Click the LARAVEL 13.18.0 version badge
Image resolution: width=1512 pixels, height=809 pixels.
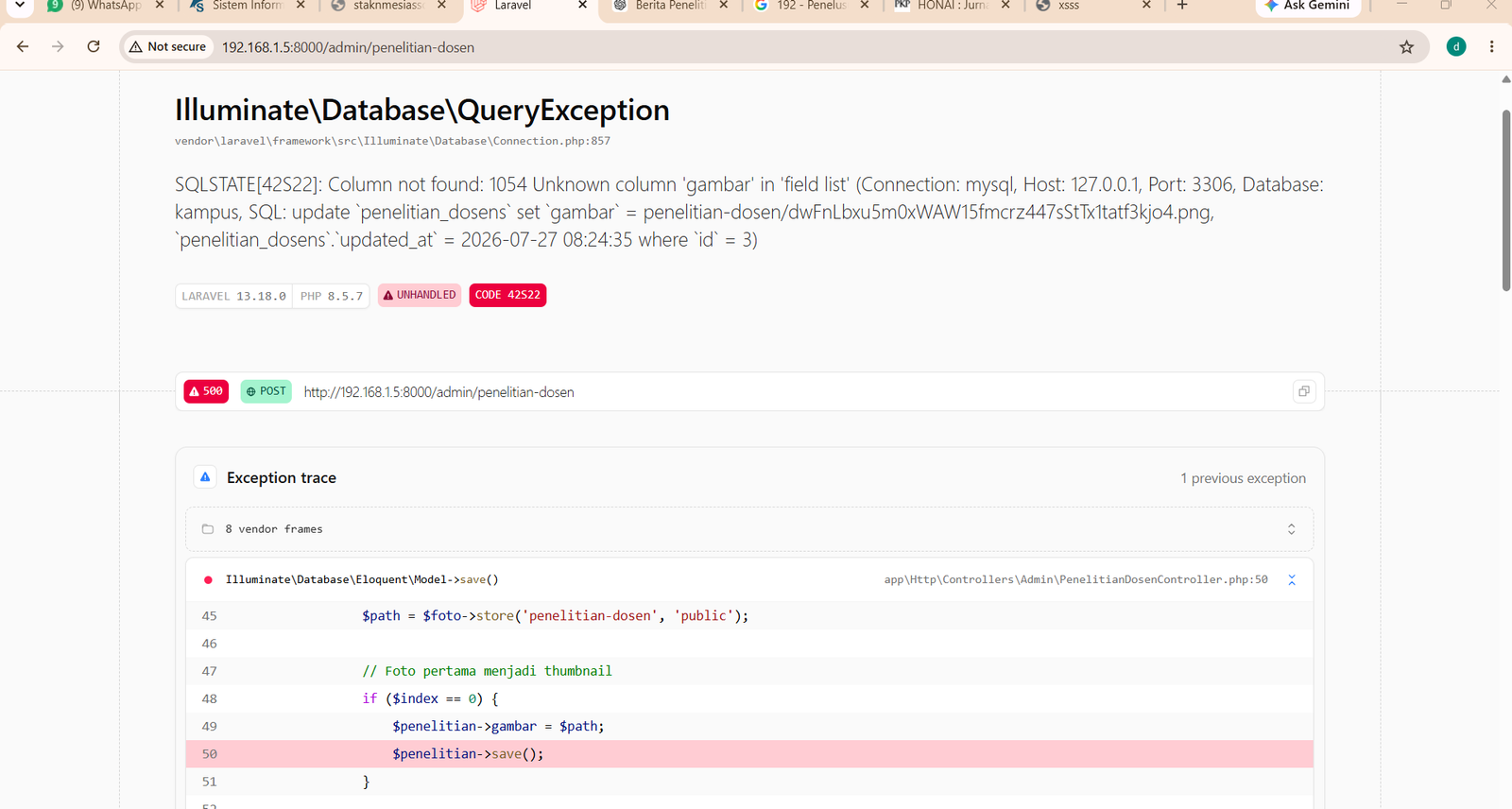pyautogui.click(x=233, y=296)
